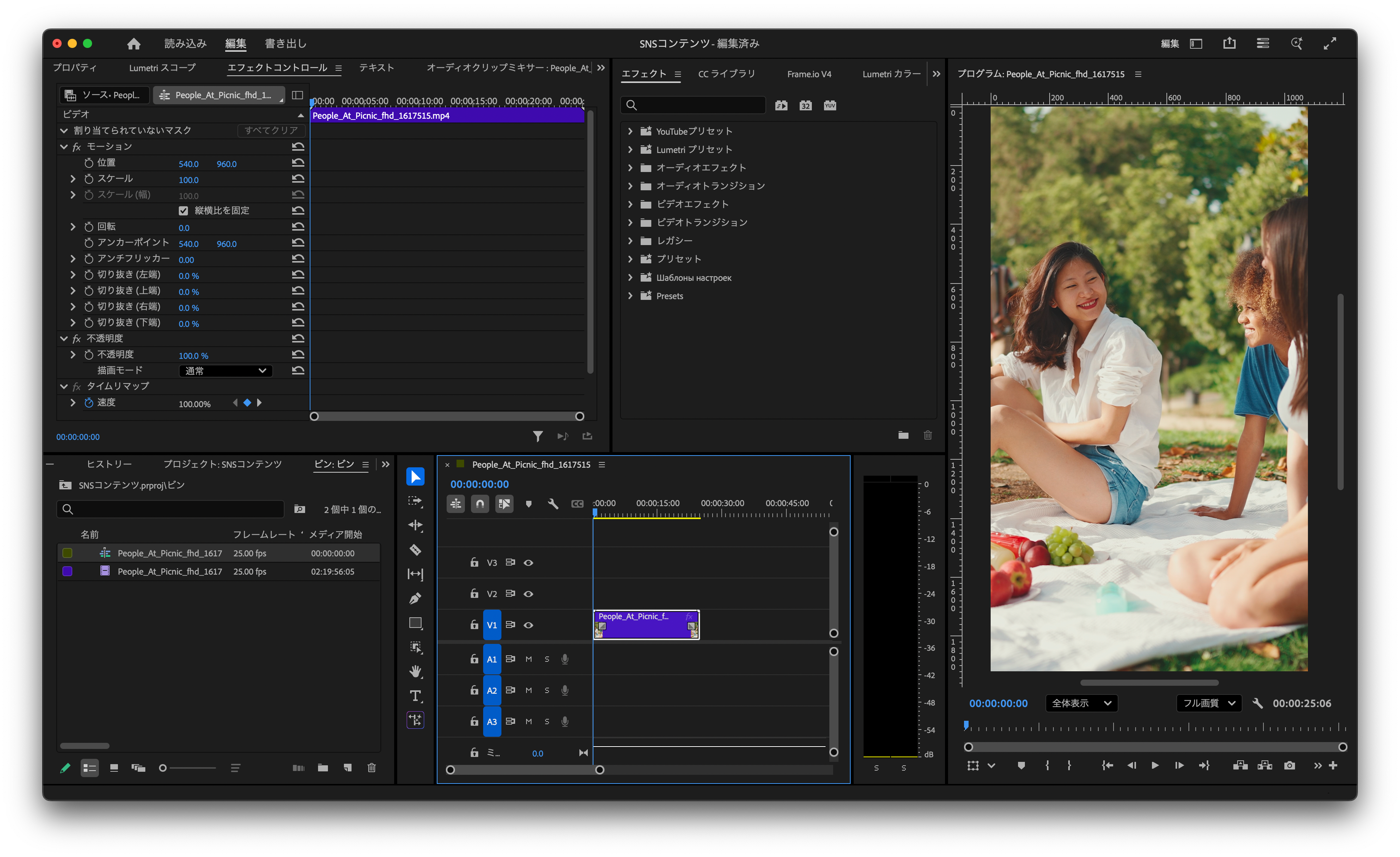Image resolution: width=1400 pixels, height=857 pixels.
Task: Open timeline wrench display settings
Action: pyautogui.click(x=553, y=503)
